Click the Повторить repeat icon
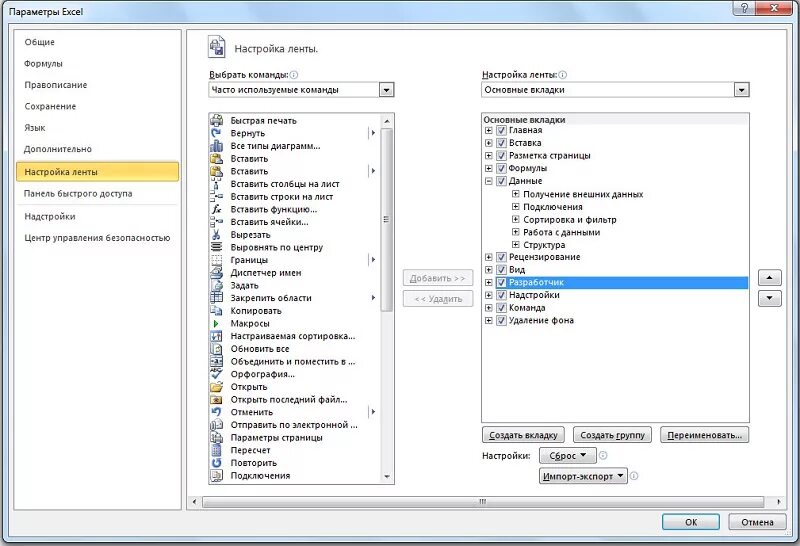Viewport: 800px width, 546px height. 216,463
